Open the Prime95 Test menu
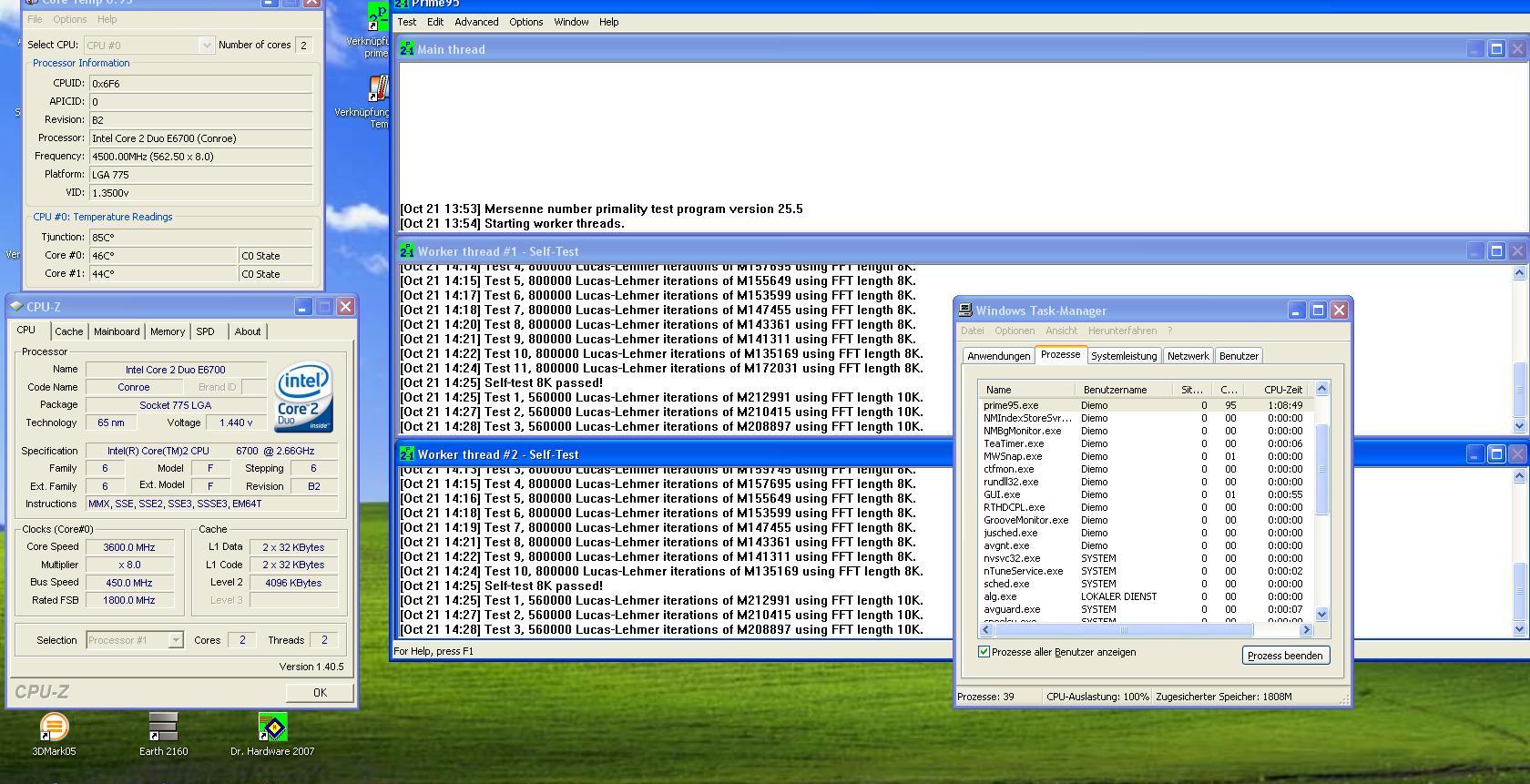This screenshot has width=1530, height=784. click(x=407, y=22)
